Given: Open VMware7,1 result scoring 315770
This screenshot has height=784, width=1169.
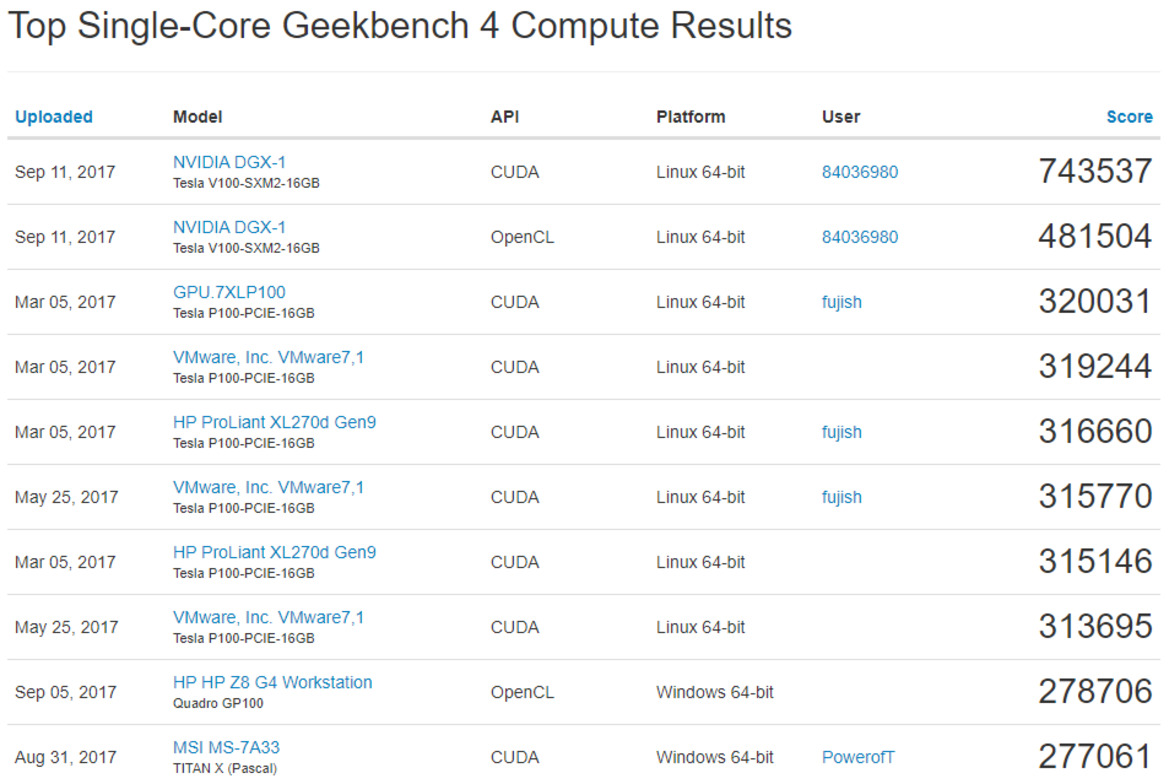Looking at the screenshot, I should tap(268, 487).
